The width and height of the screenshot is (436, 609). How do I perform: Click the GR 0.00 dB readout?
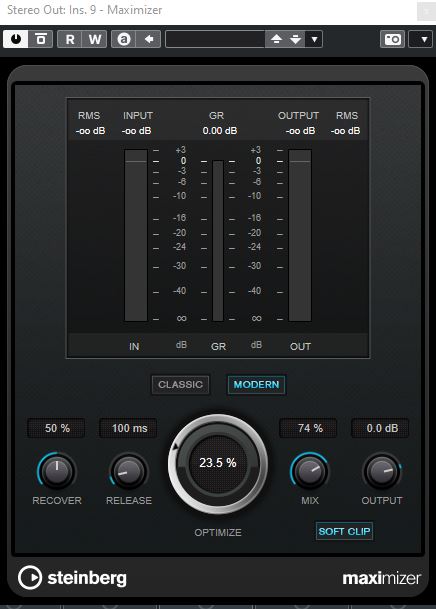[x=220, y=131]
